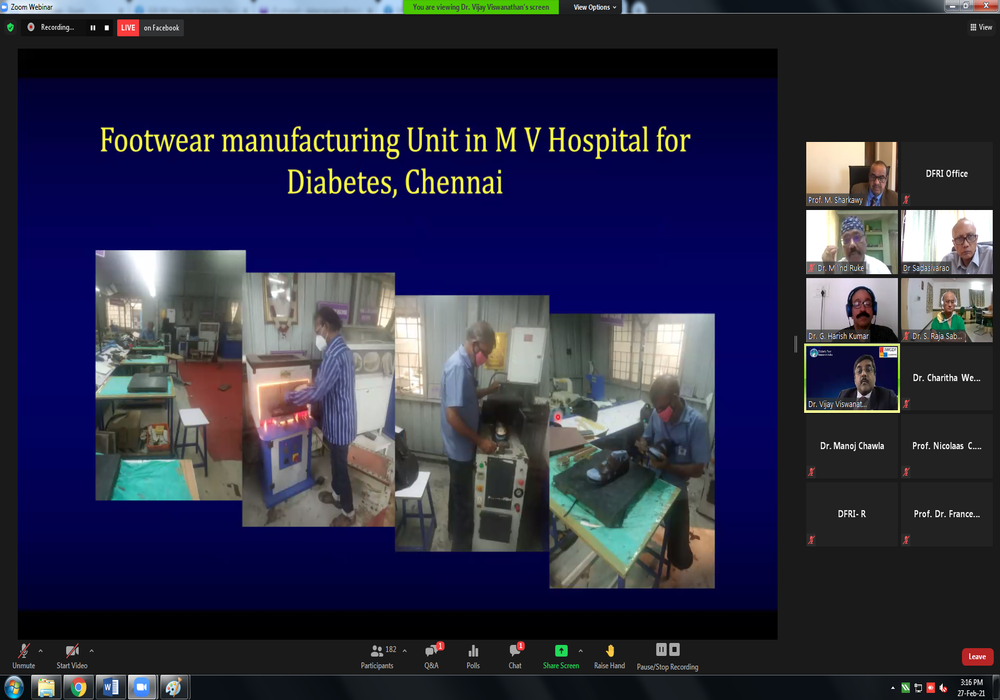Expand video options arrow beside Start Video
The width and height of the screenshot is (1000, 700).
(x=91, y=650)
